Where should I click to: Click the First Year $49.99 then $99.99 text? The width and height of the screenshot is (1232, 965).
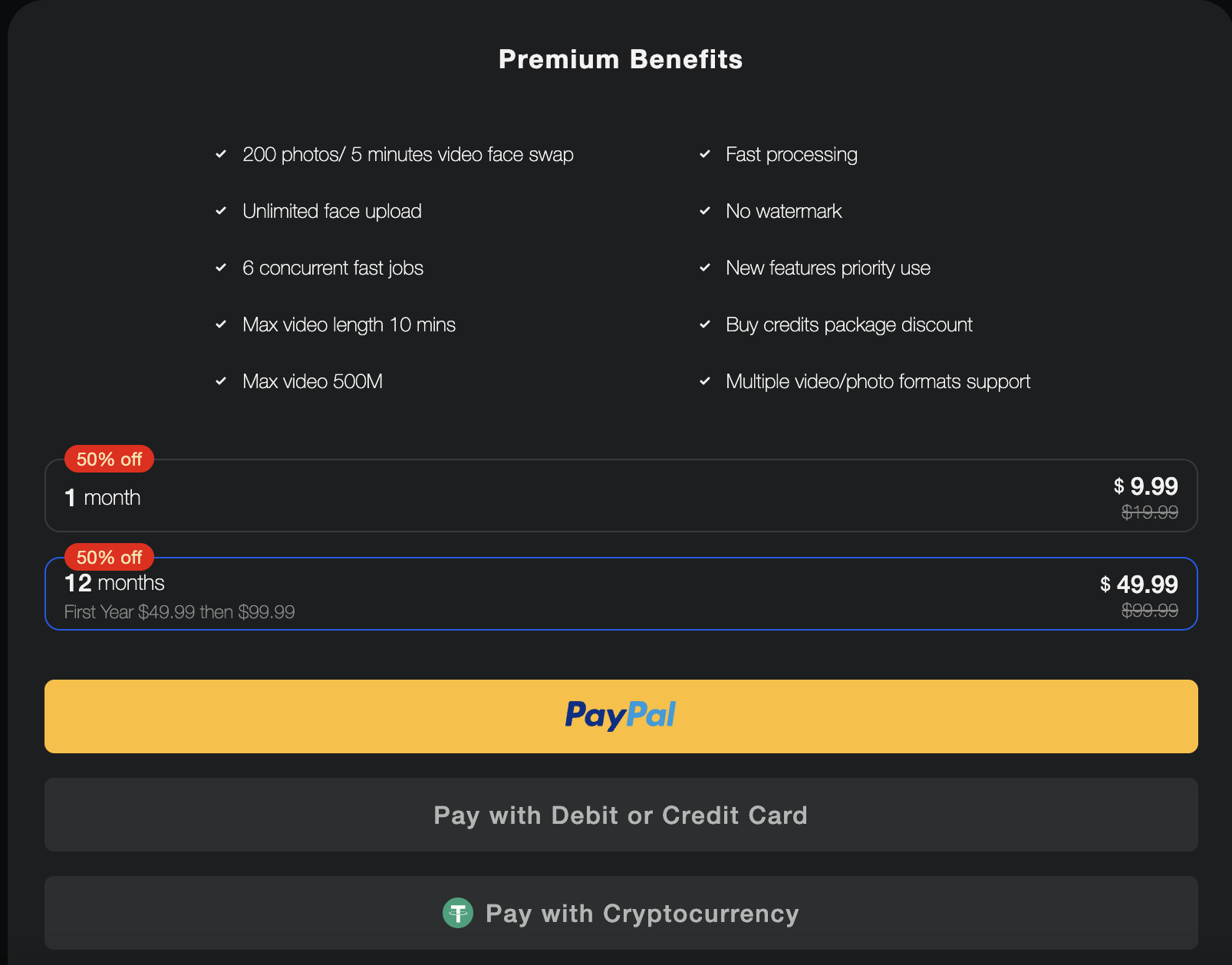tap(180, 611)
